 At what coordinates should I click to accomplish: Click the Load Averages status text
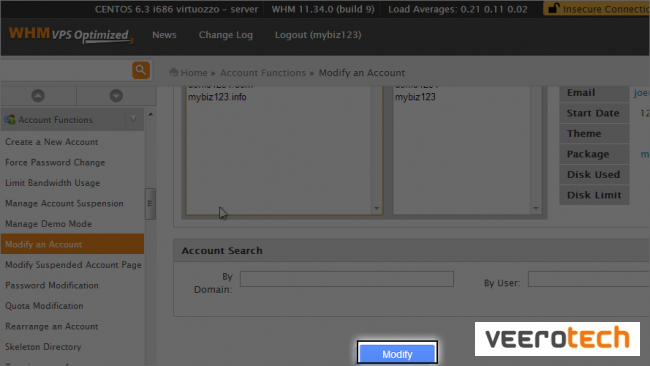458,9
